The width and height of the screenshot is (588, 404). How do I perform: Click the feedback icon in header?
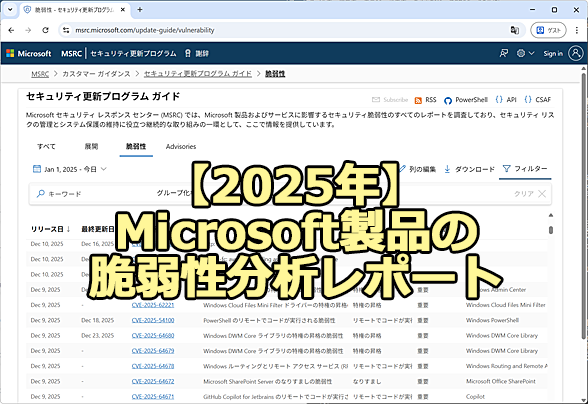click(x=504, y=53)
